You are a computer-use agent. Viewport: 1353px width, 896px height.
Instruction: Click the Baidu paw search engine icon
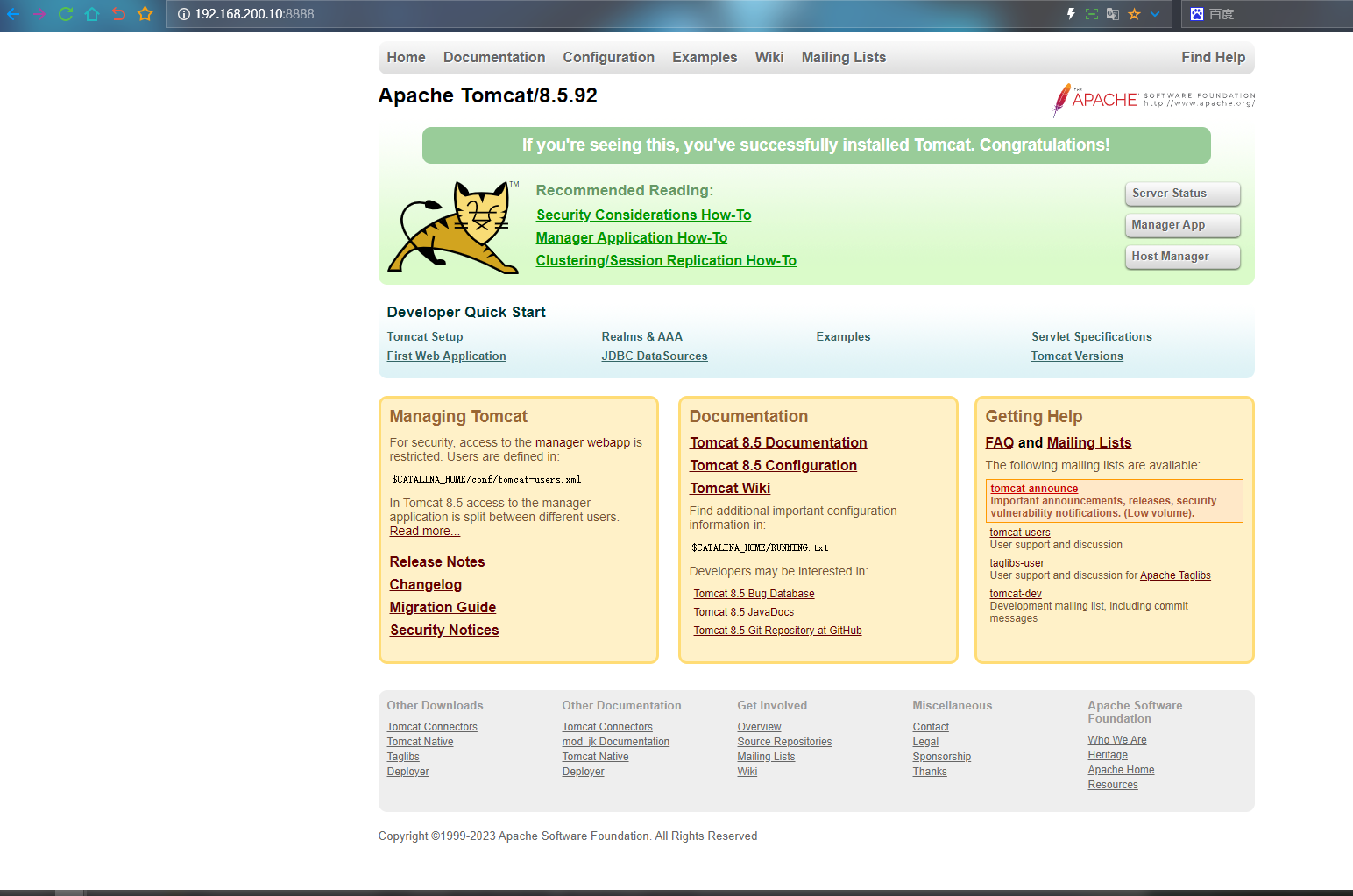point(1196,14)
